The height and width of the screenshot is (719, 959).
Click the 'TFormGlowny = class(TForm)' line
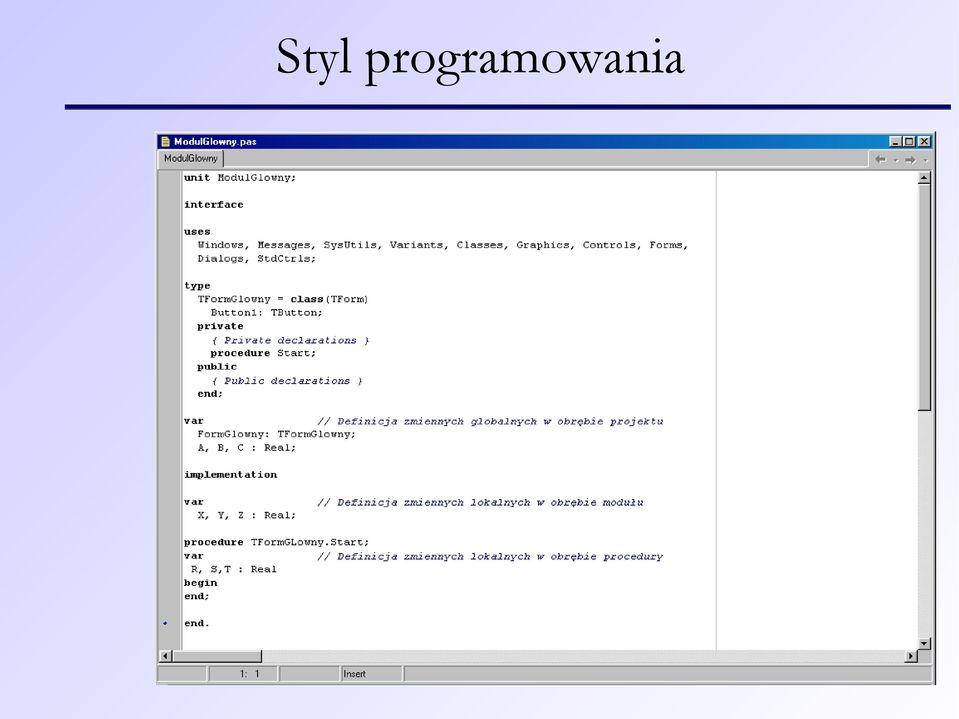283,299
